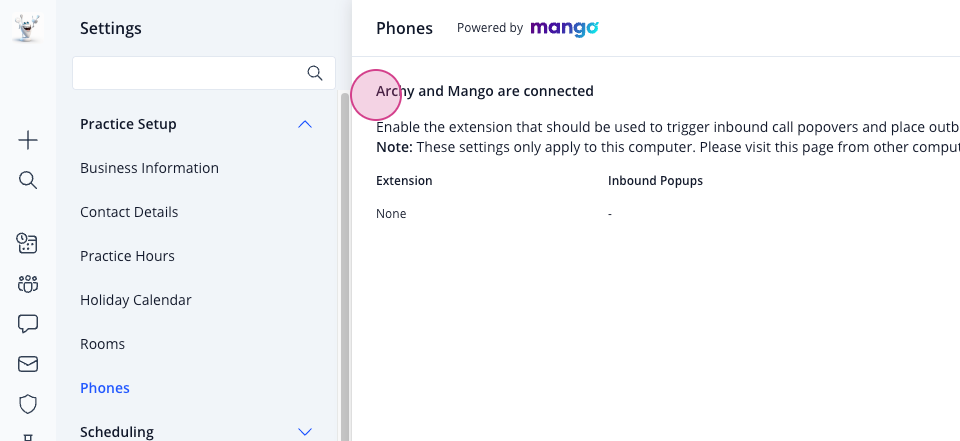Select the Rooms settings item
The width and height of the screenshot is (960, 441).
coord(102,344)
